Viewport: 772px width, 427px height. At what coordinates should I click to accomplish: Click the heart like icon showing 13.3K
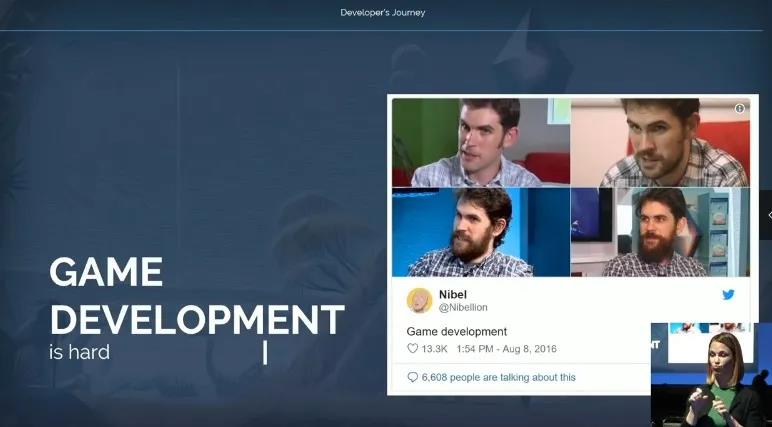pyautogui.click(x=413, y=348)
